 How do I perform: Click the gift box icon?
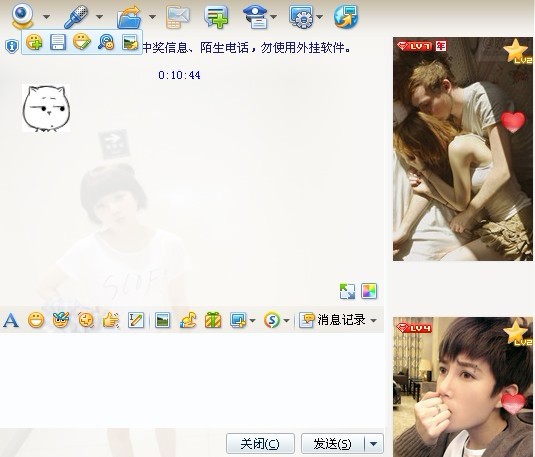[x=213, y=320]
